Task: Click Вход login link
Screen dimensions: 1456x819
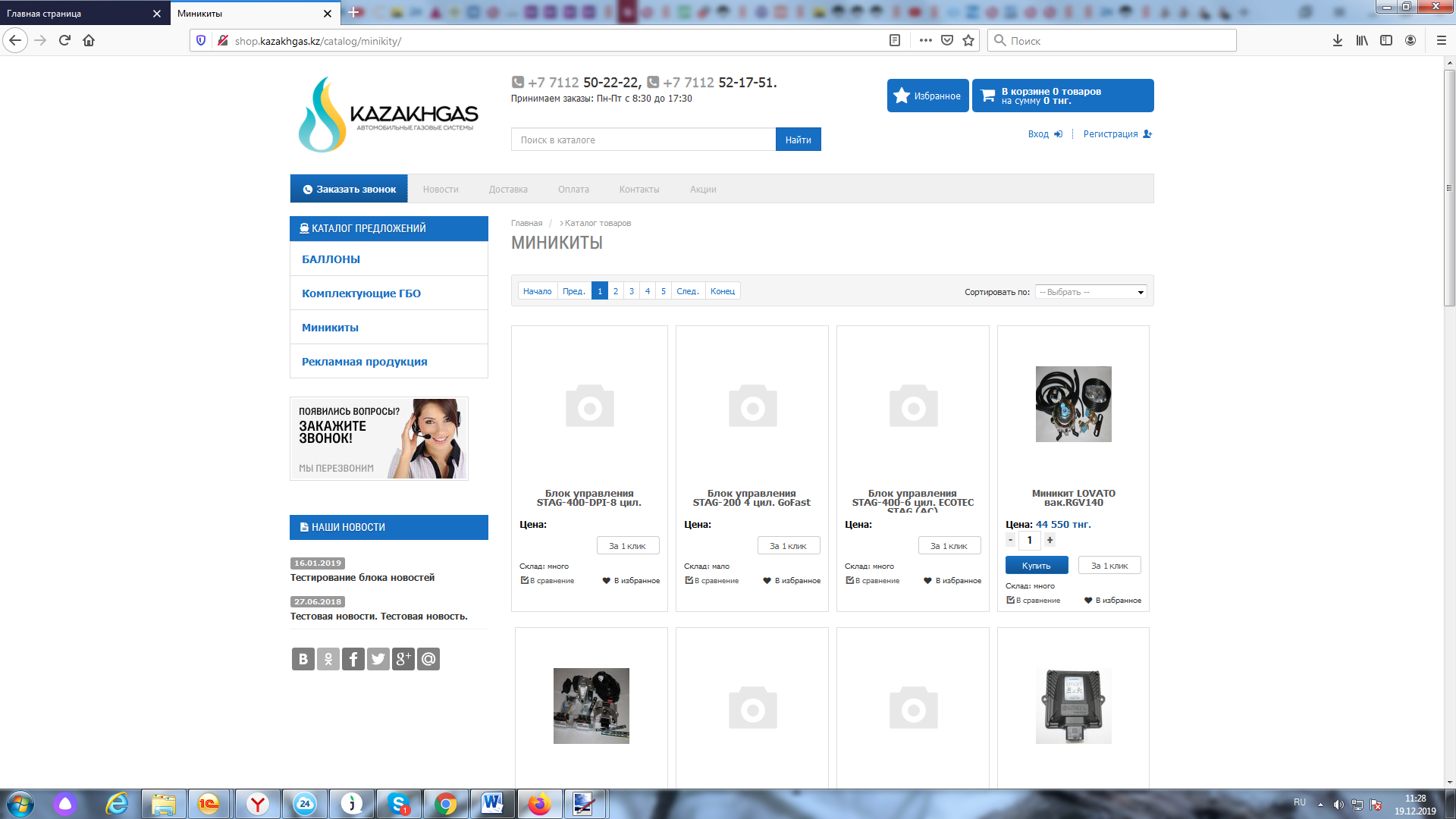Action: click(x=1045, y=134)
